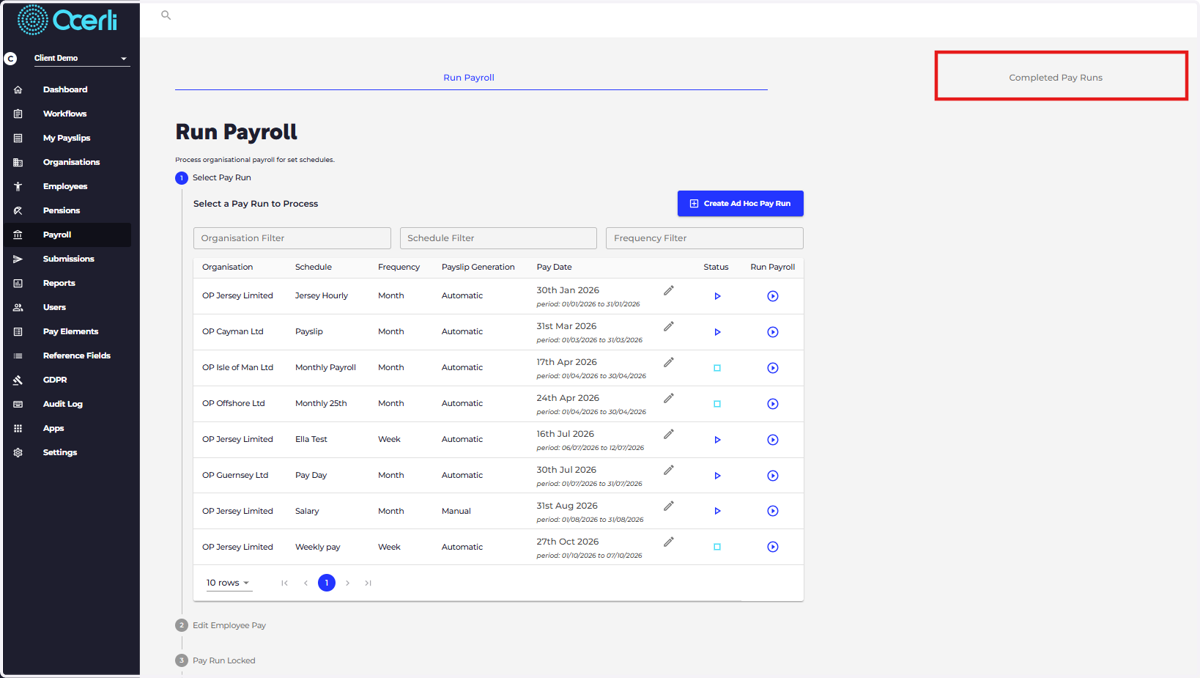Click the GDPR gavel icon

pyautogui.click(x=18, y=380)
